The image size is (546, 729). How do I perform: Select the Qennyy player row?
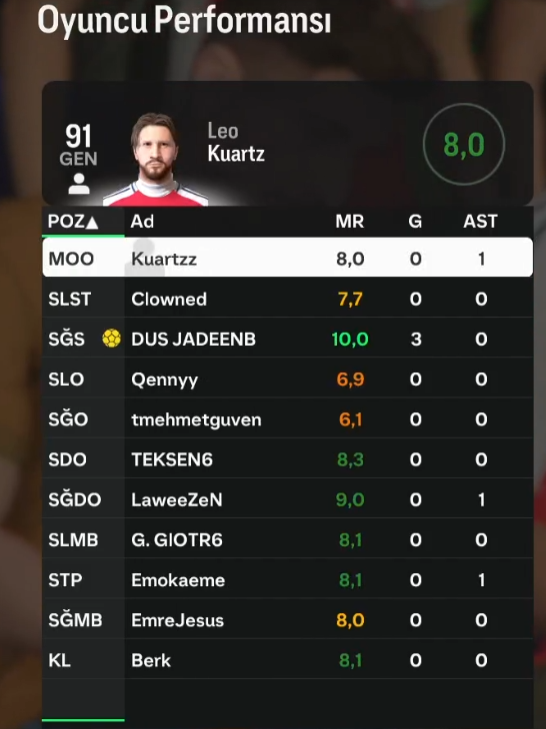click(287, 379)
